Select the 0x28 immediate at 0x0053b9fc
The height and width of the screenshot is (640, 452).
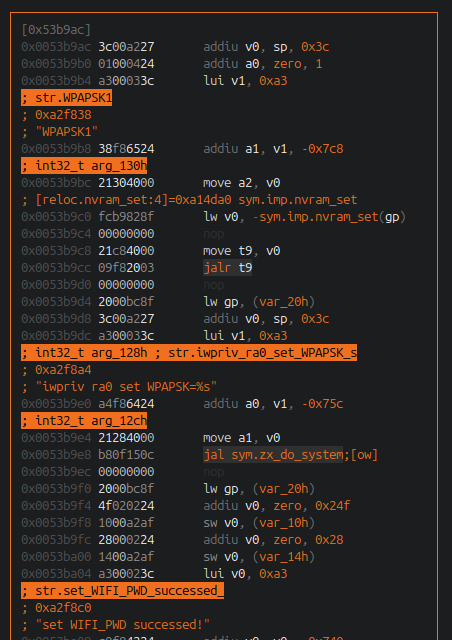pyautogui.click(x=329, y=540)
